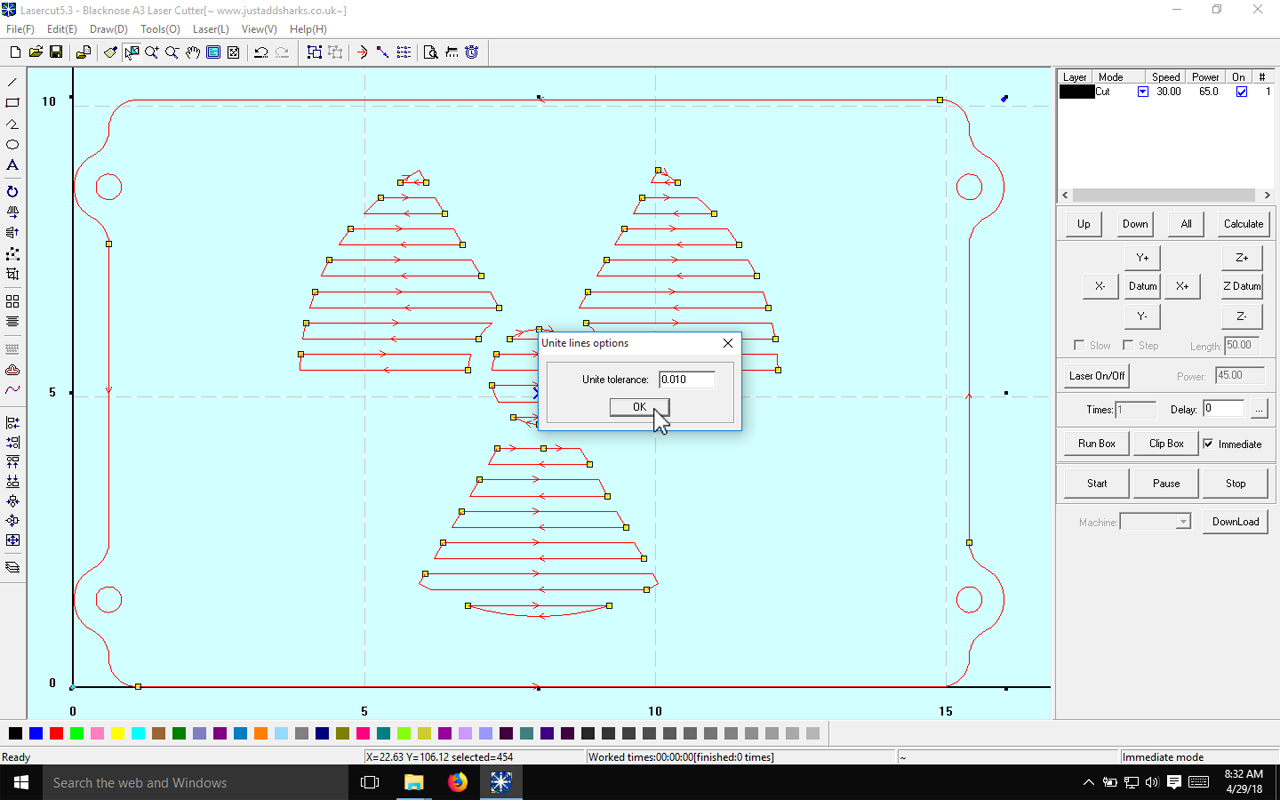Viewport: 1280px width, 800px height.
Task: Select the Zoom In tool
Action: click(x=151, y=52)
